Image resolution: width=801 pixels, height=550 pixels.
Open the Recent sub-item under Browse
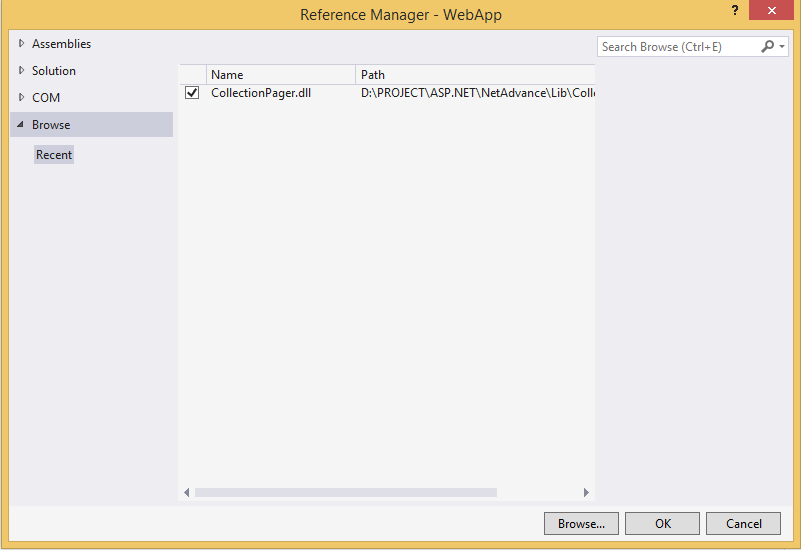54,155
